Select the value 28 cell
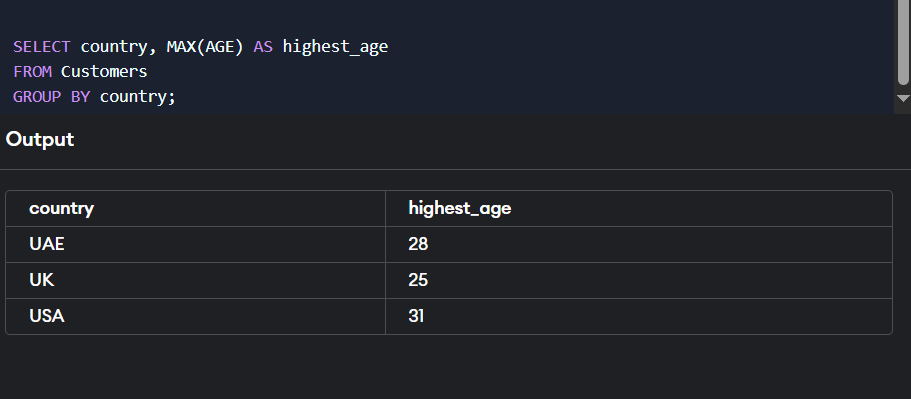Image resolution: width=911 pixels, height=399 pixels. (639, 245)
